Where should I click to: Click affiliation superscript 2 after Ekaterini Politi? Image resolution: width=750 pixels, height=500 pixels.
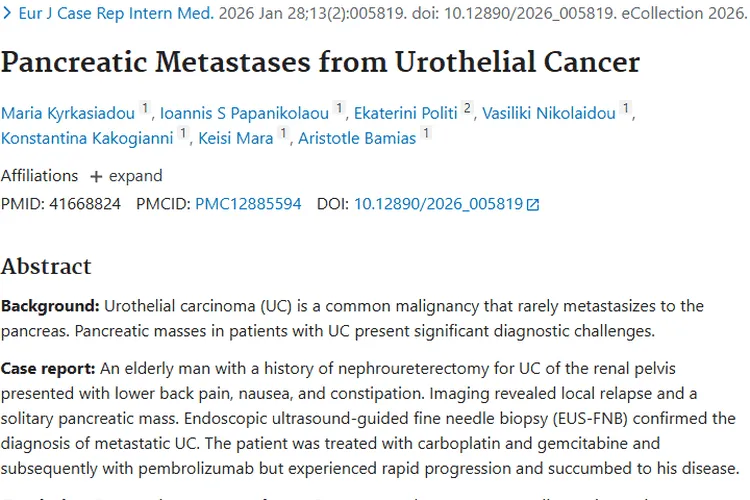tap(467, 108)
